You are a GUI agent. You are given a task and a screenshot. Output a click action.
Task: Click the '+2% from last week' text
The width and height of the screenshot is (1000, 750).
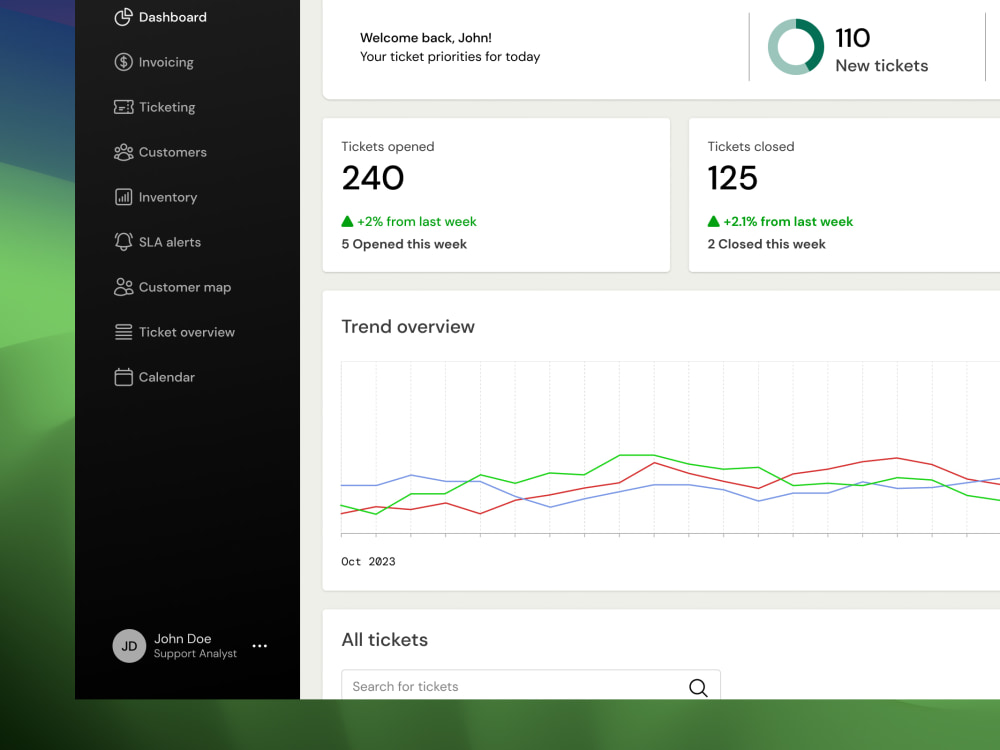[x=416, y=221]
